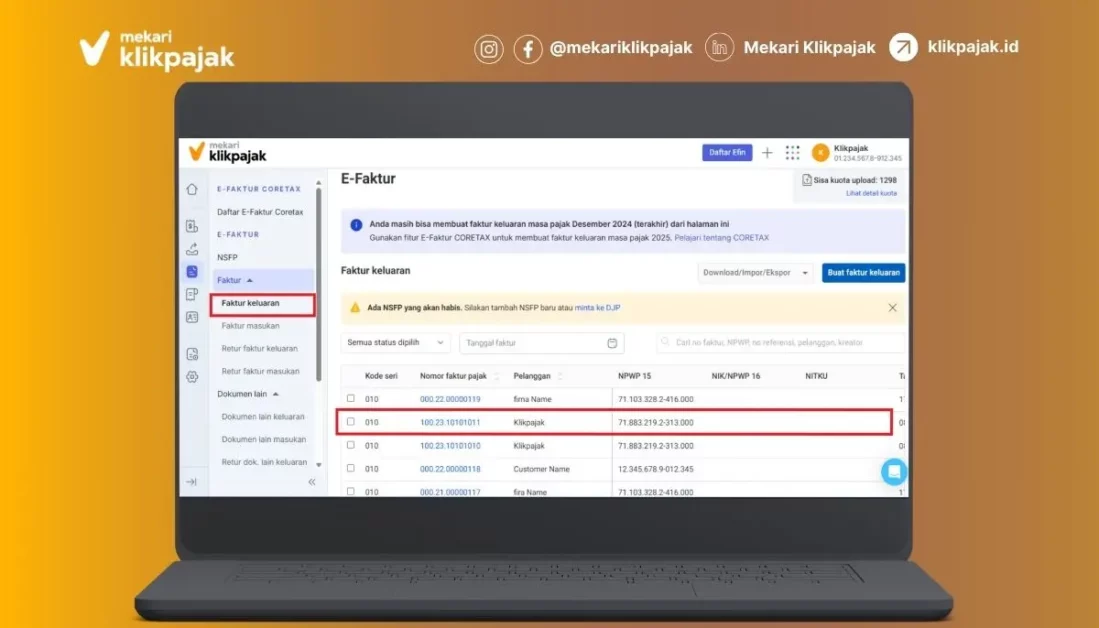Select Faktur keluaran in sidebar

coord(250,303)
